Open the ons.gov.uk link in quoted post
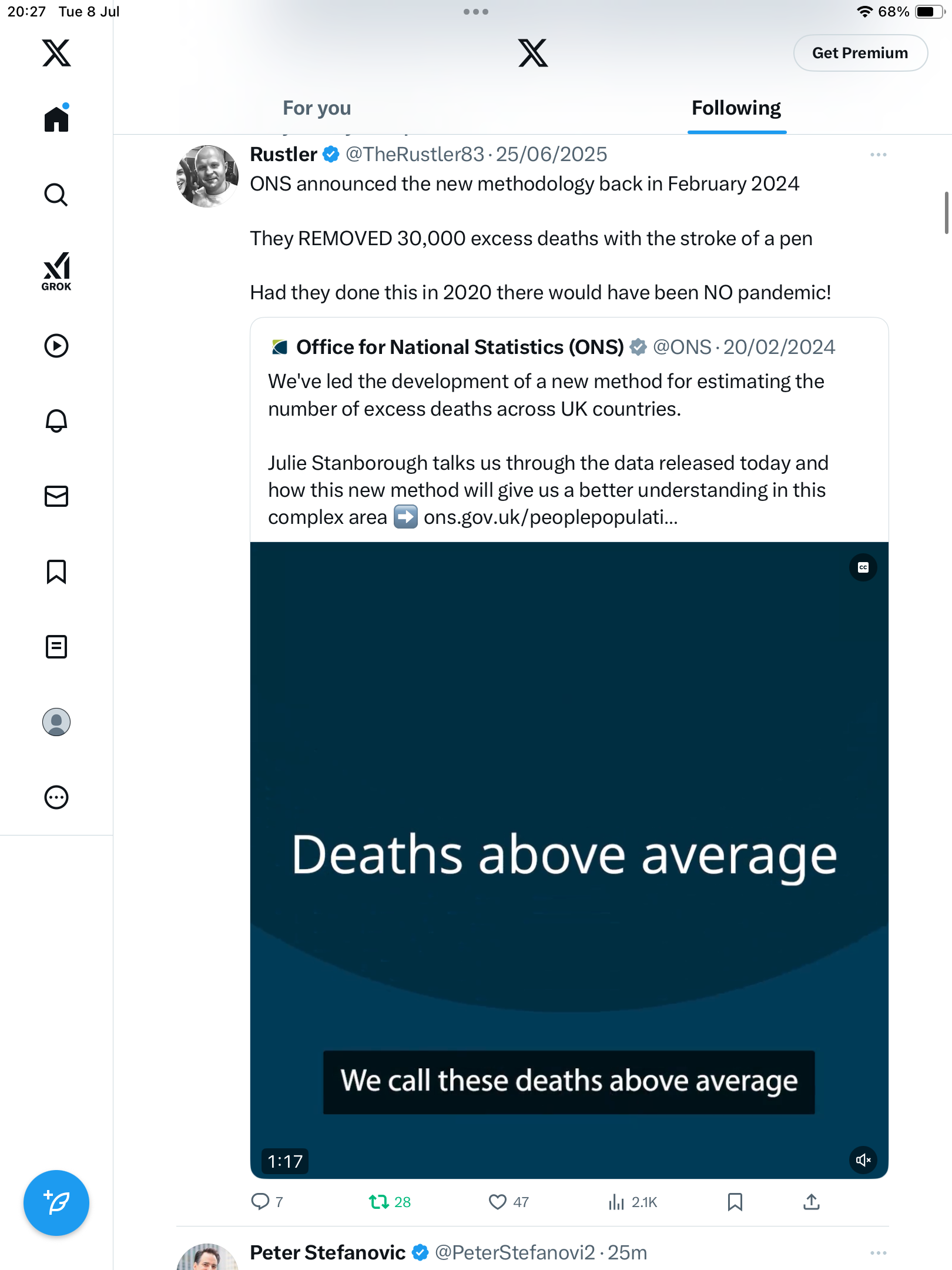This screenshot has width=952, height=1270. pos(551,517)
